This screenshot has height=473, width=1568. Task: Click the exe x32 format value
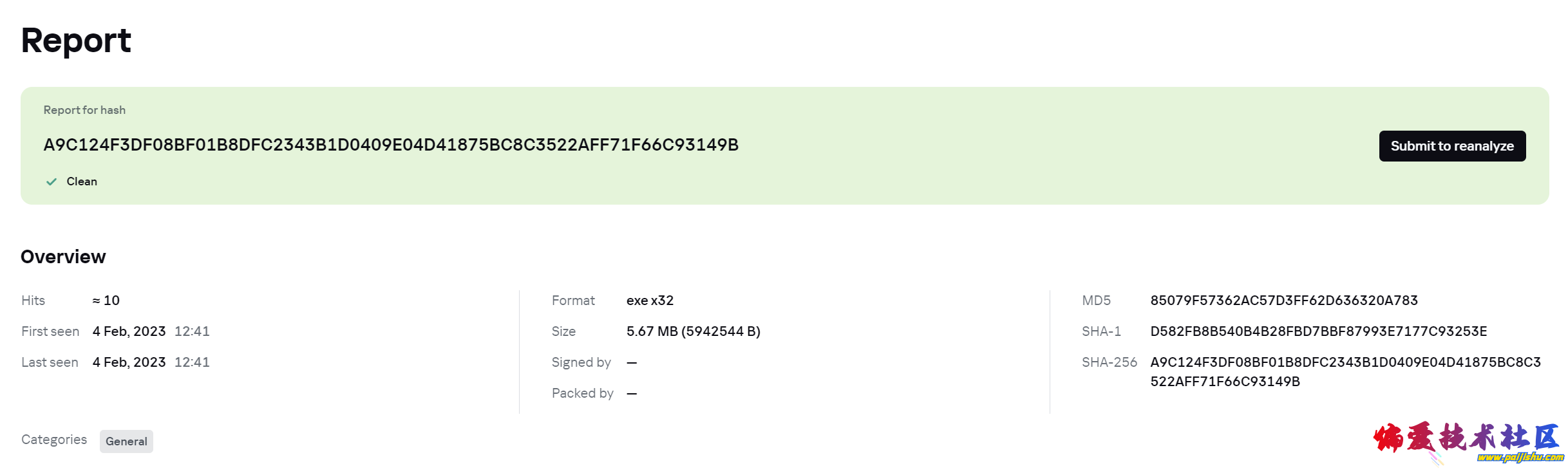650,301
